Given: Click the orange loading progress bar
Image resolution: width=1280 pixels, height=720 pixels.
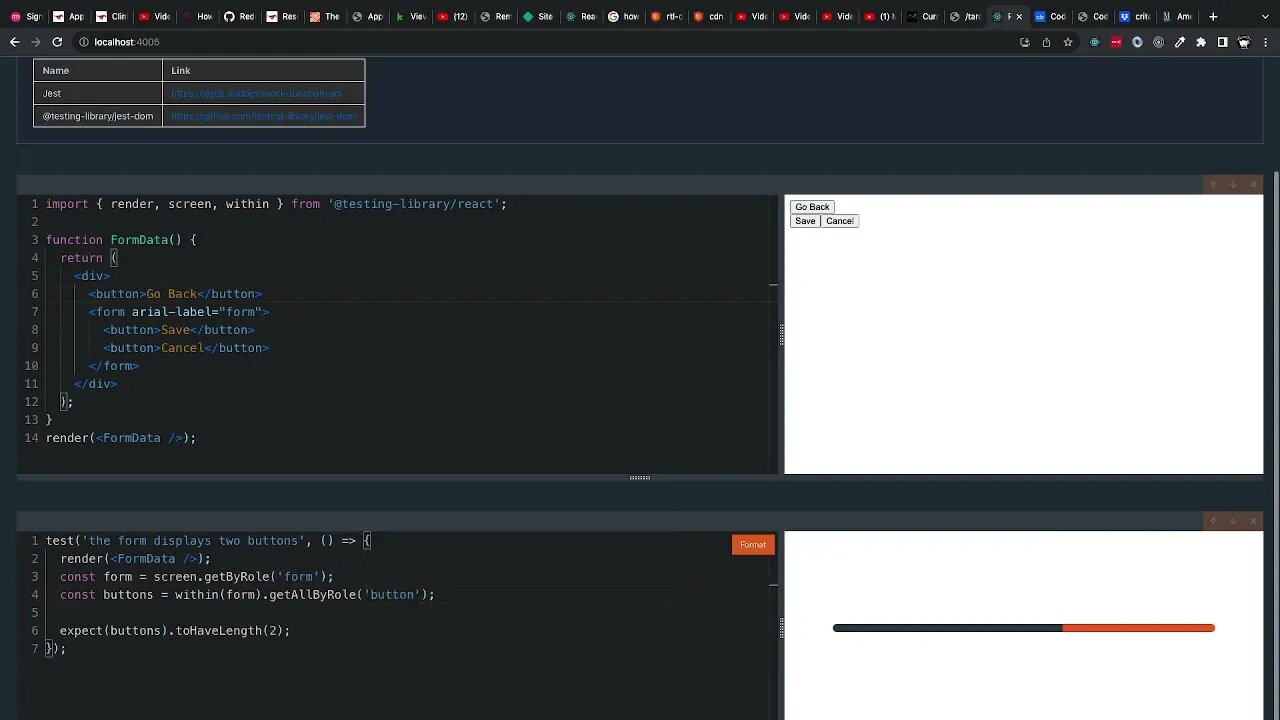Looking at the screenshot, I should 1138,628.
